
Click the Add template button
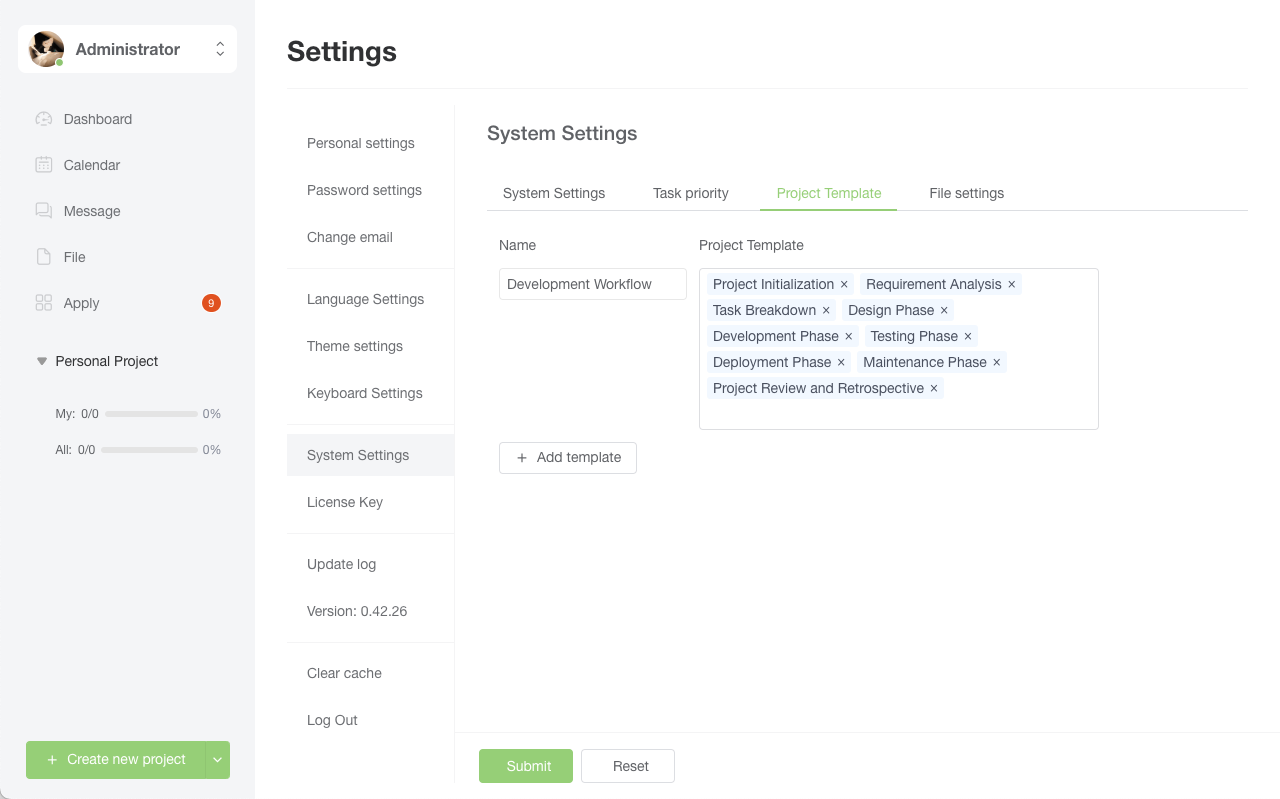click(568, 457)
